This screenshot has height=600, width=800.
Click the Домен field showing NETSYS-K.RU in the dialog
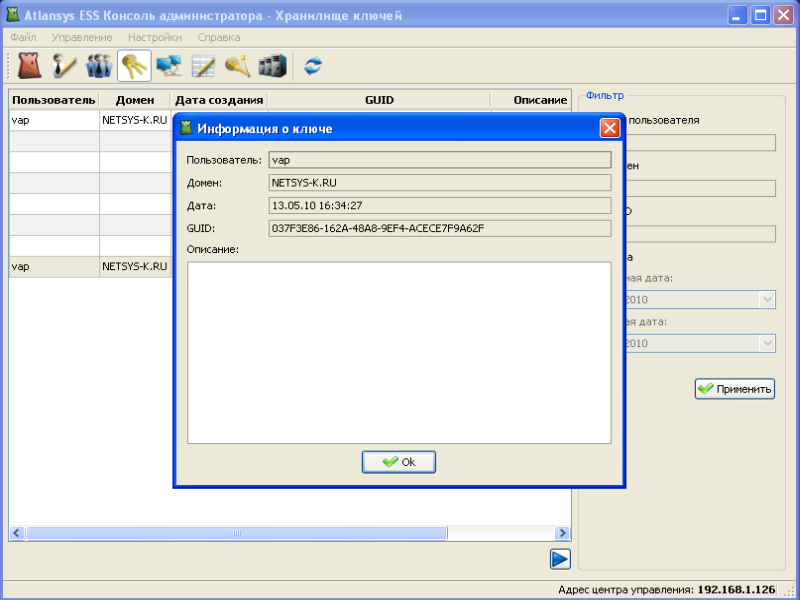point(440,183)
